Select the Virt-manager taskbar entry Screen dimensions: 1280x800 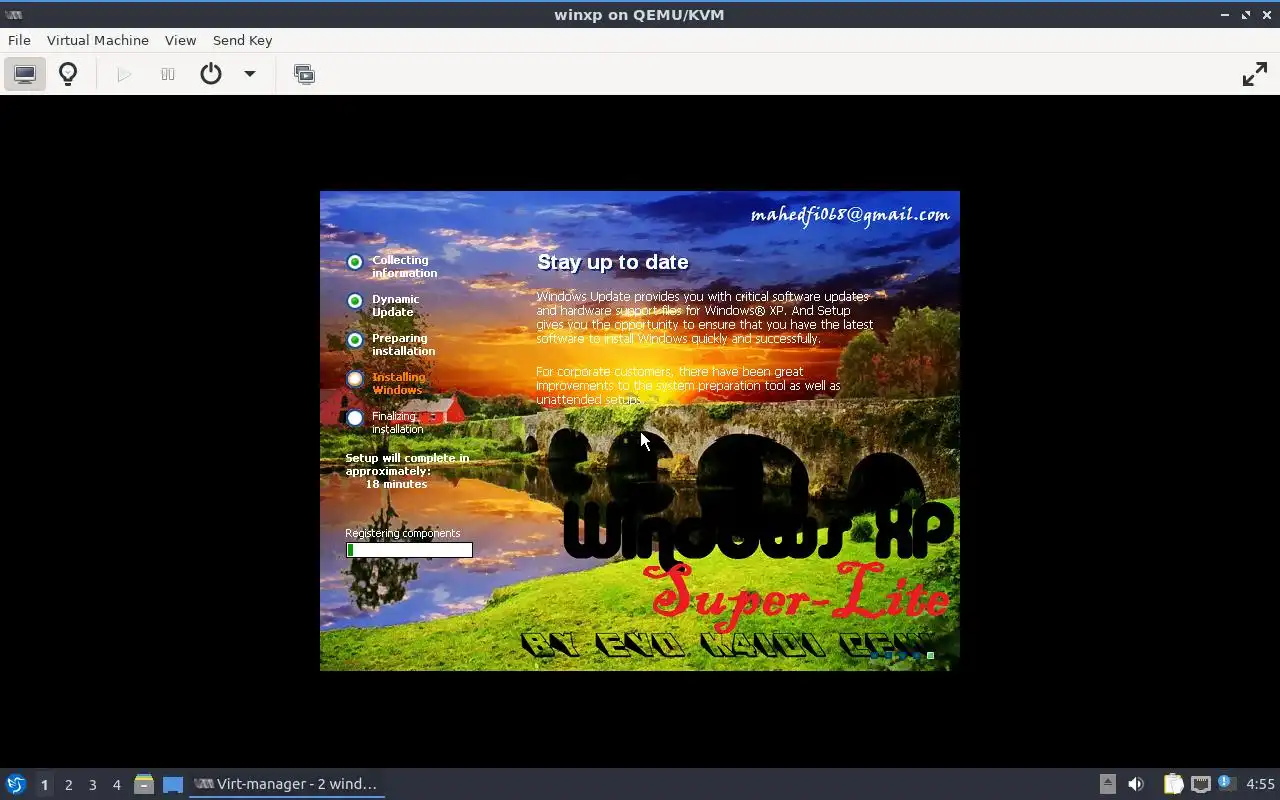(287, 784)
